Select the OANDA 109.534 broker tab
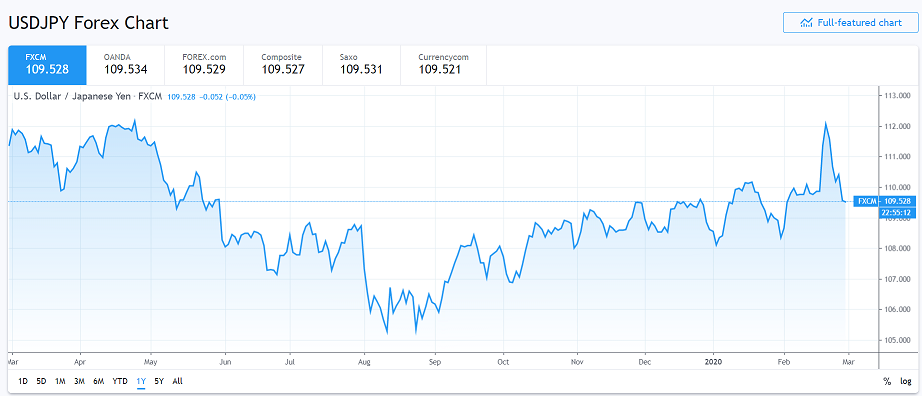Image resolution: width=922 pixels, height=396 pixels. 126,65
